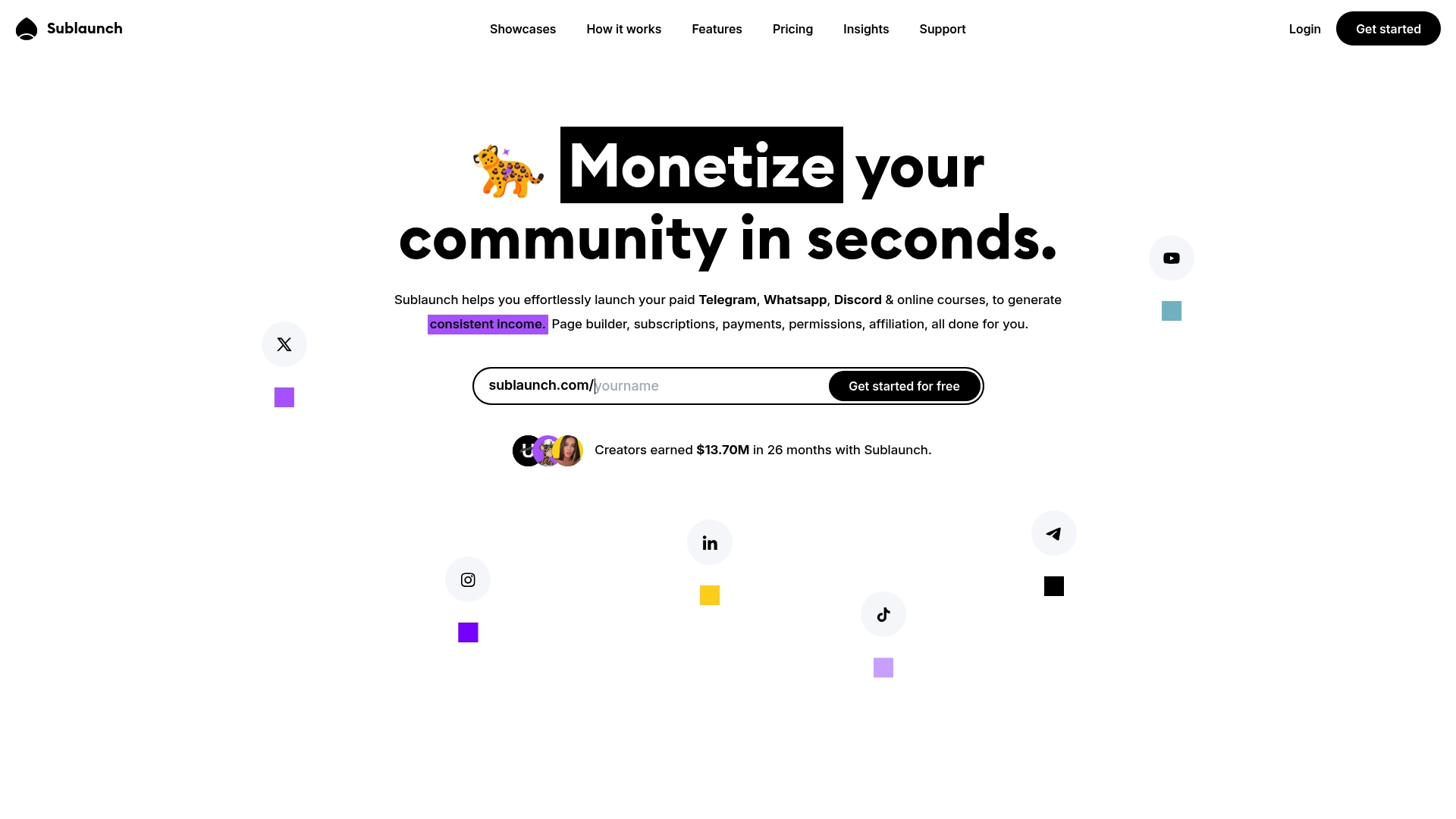Click the Get started for free button
This screenshot has width=1456, height=819.
(904, 385)
